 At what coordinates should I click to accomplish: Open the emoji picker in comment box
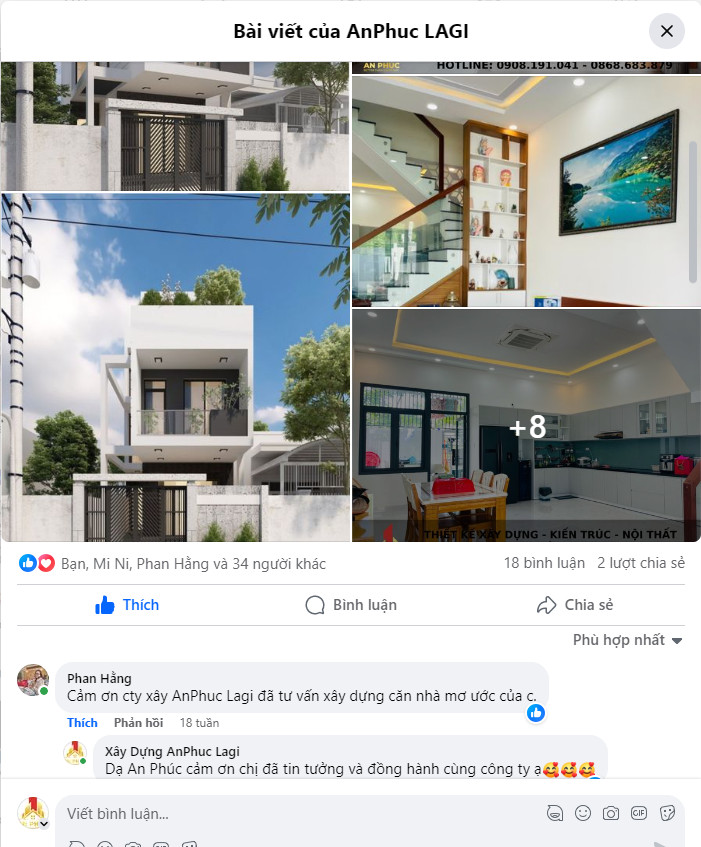583,813
